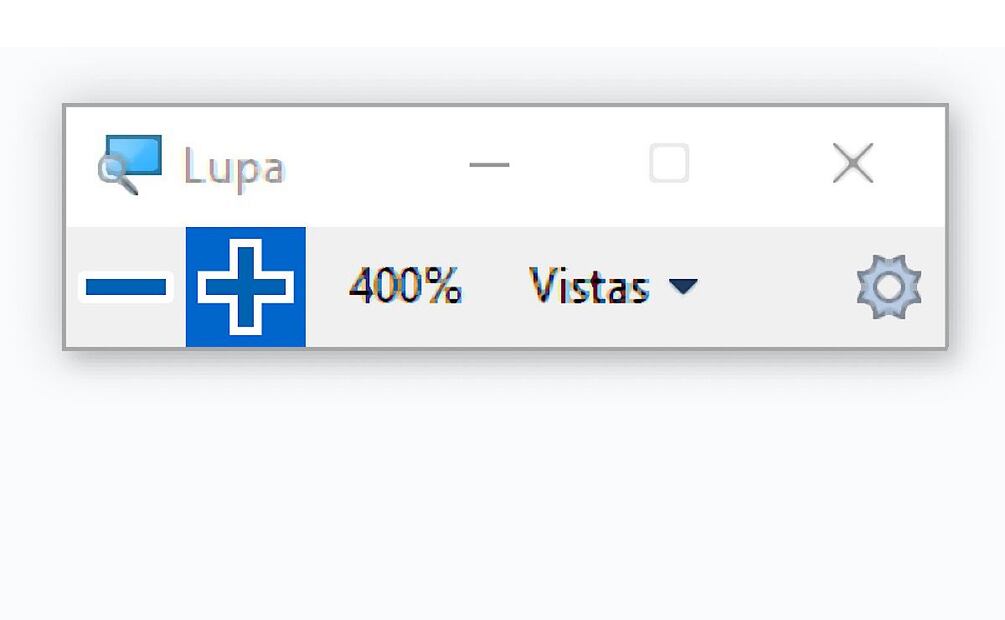Click the Lupa title text

[235, 167]
